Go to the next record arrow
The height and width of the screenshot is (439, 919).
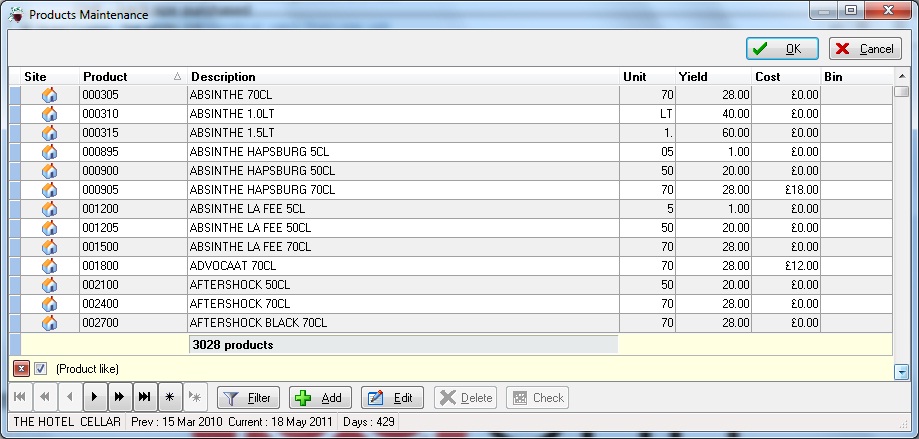tap(94, 397)
